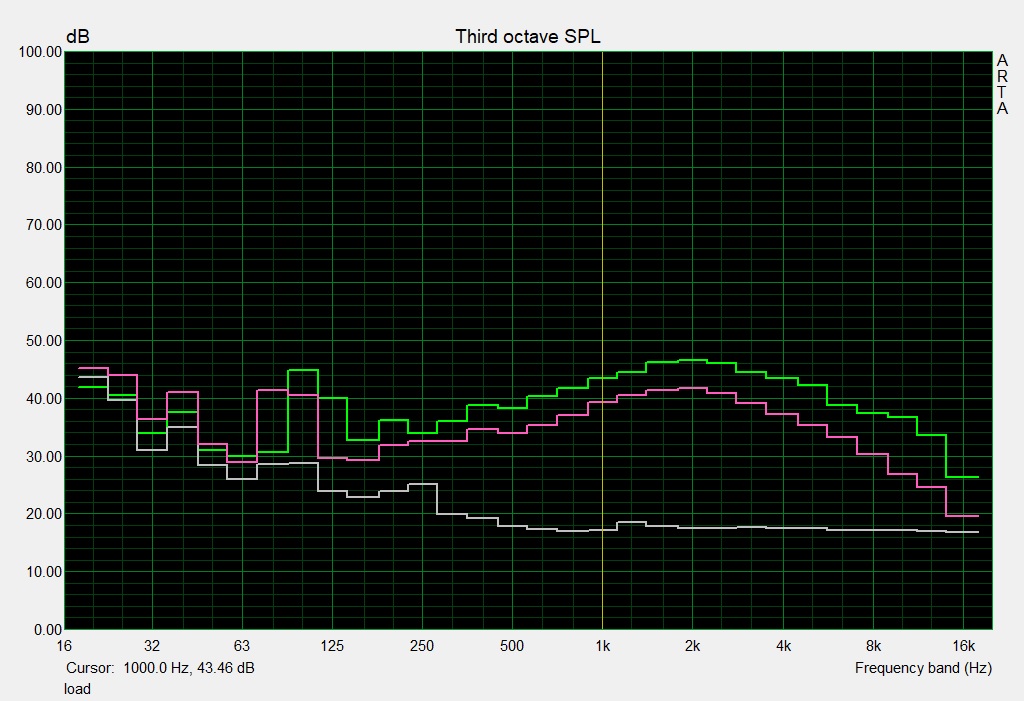Click the 125 frequency axis label

[x=332, y=646]
